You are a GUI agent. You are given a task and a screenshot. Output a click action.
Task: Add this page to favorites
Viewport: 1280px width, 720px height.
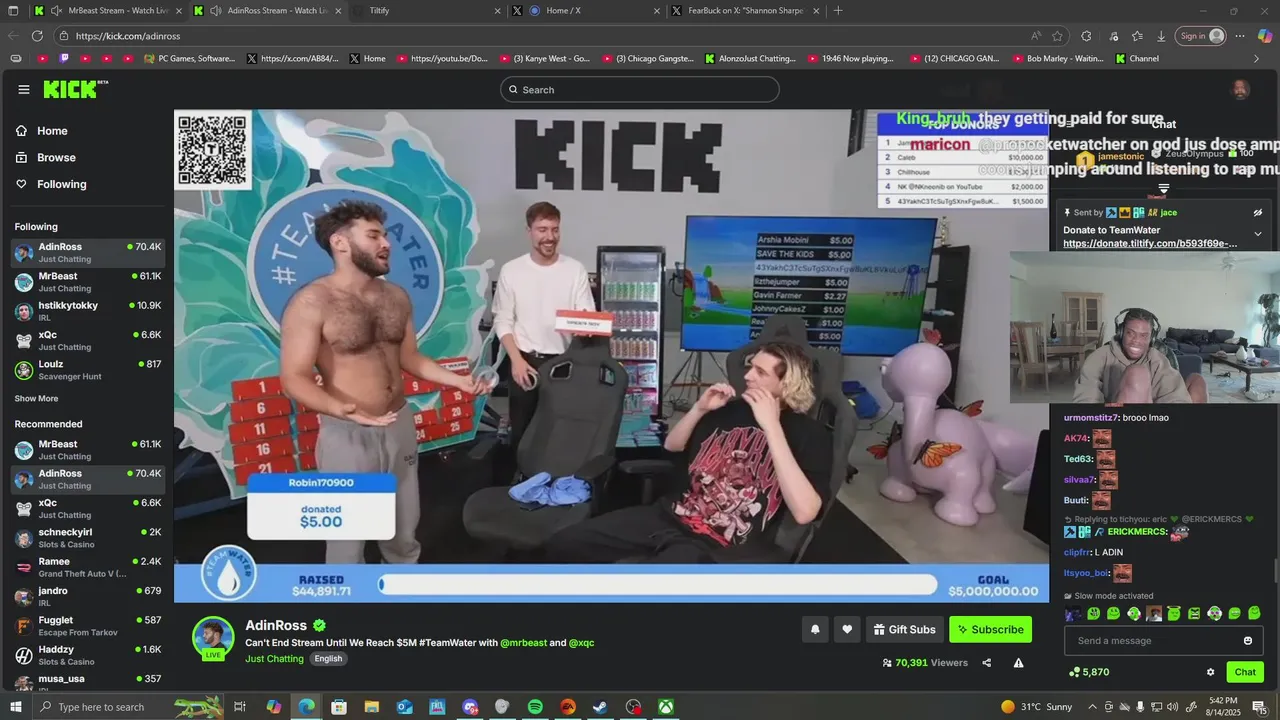[x=1058, y=36]
